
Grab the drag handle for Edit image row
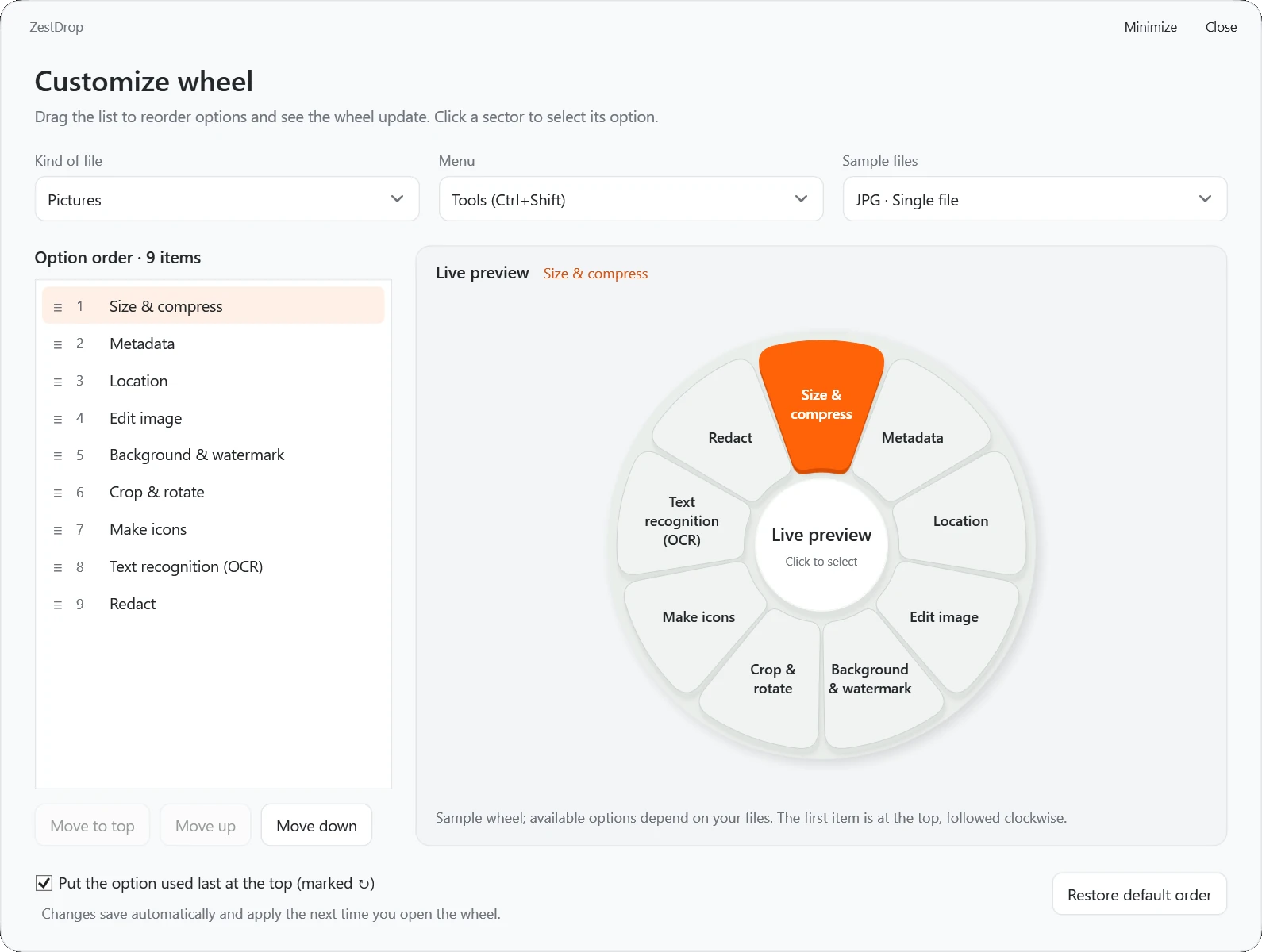[57, 419]
